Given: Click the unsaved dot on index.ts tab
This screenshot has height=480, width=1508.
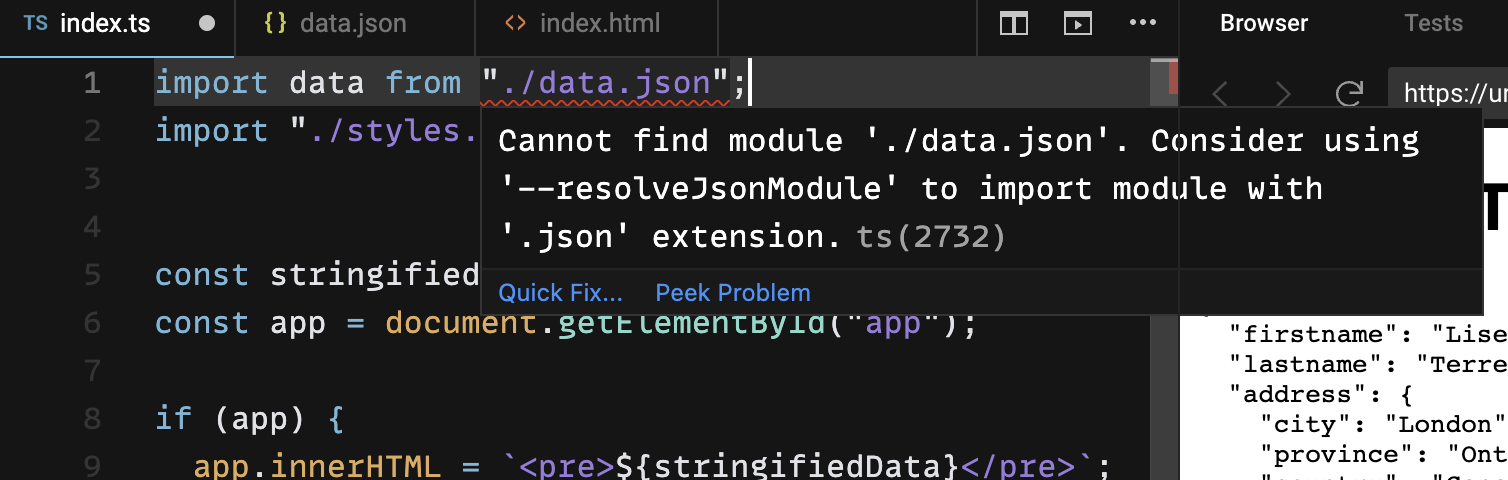Looking at the screenshot, I should pos(207,24).
